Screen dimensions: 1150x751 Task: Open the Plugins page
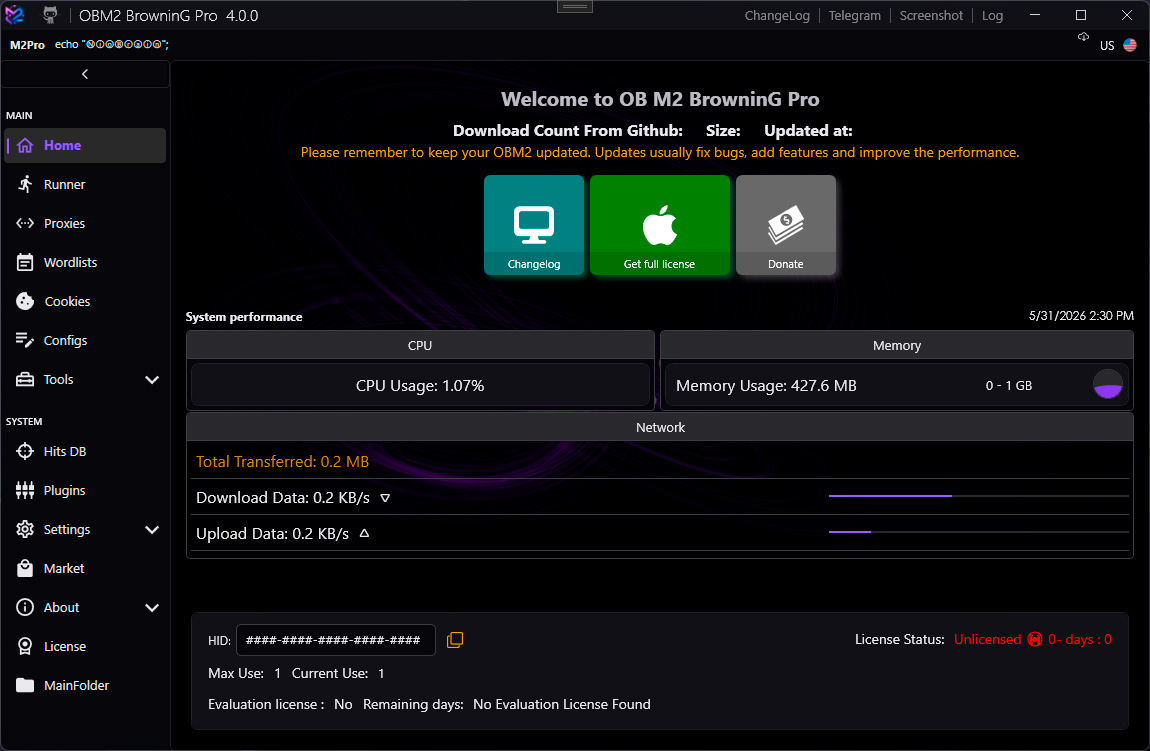click(x=85, y=490)
